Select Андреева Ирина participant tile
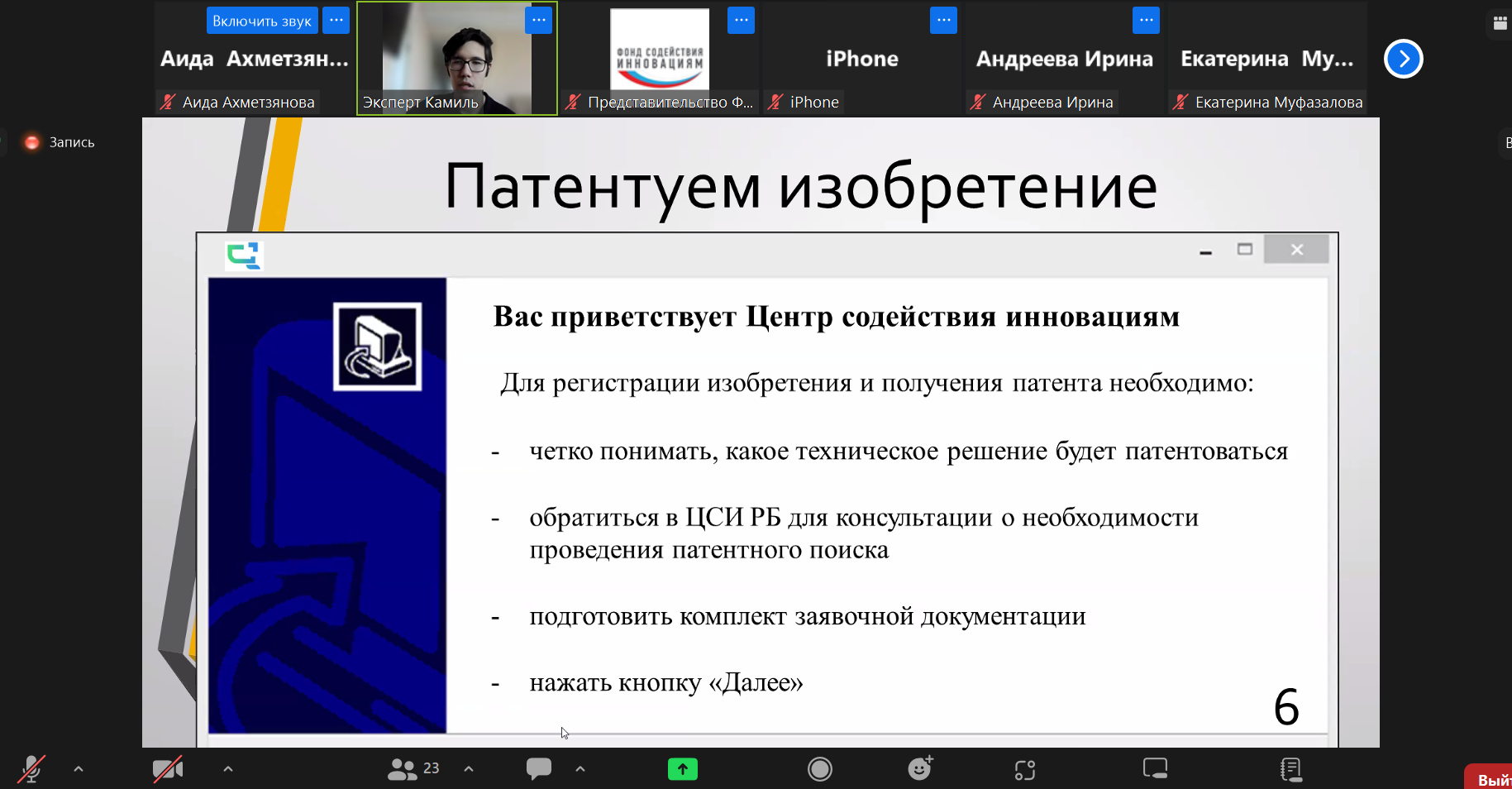The width and height of the screenshot is (1512, 789). 1064,60
